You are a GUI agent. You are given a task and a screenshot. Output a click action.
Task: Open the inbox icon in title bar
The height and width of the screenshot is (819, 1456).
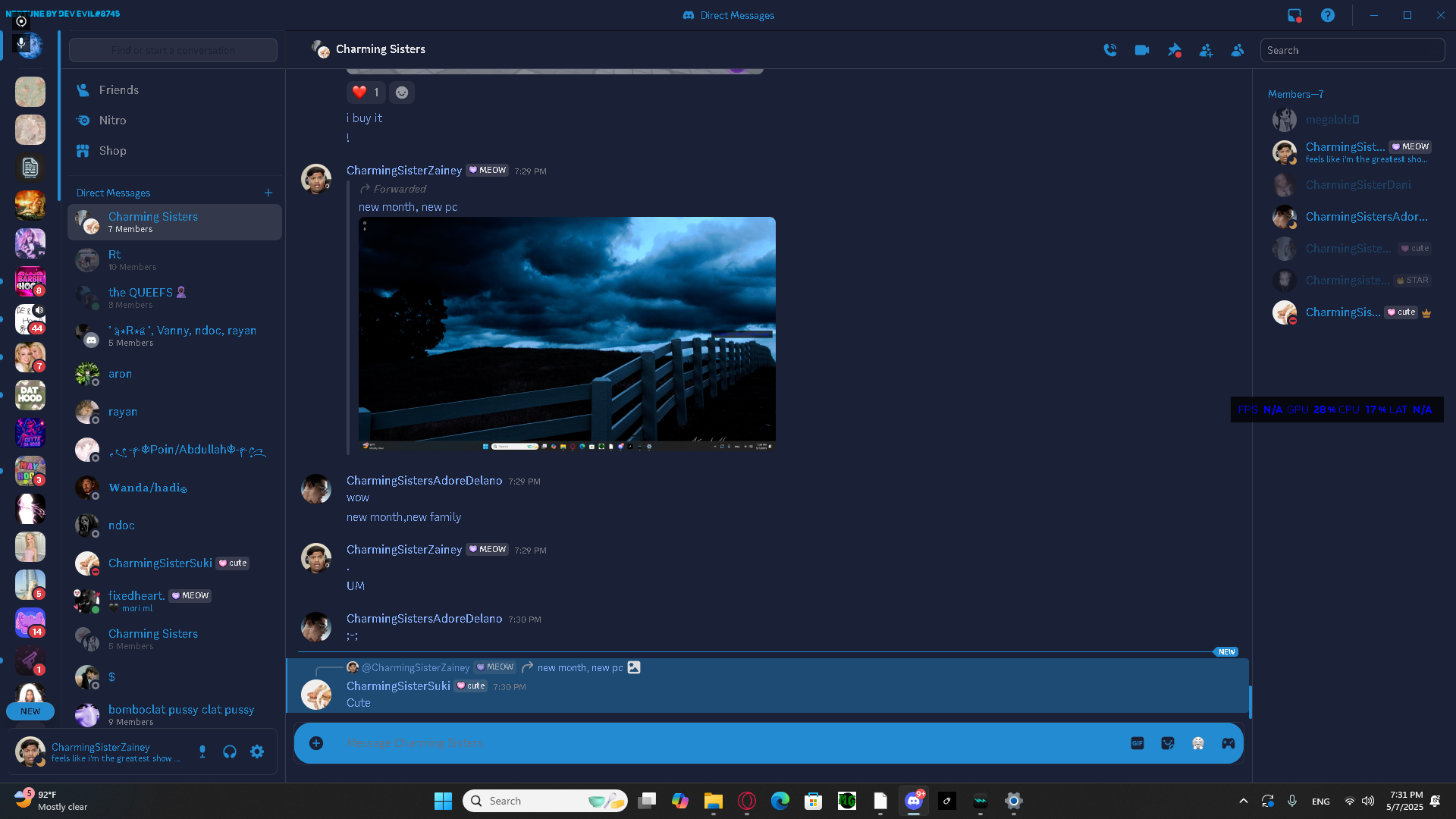point(1294,15)
